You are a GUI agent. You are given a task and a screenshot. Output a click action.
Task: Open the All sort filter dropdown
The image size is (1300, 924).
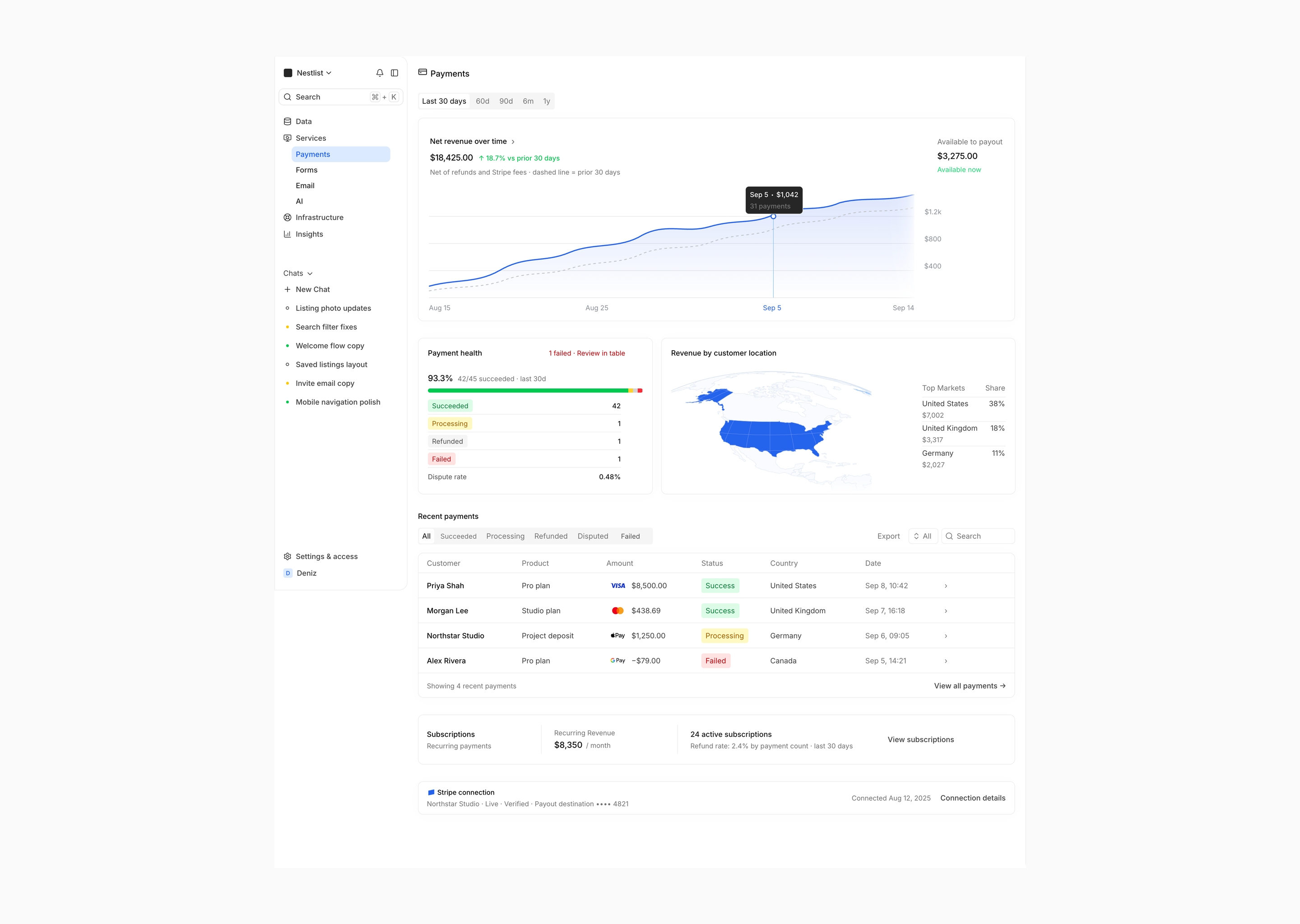tap(923, 536)
